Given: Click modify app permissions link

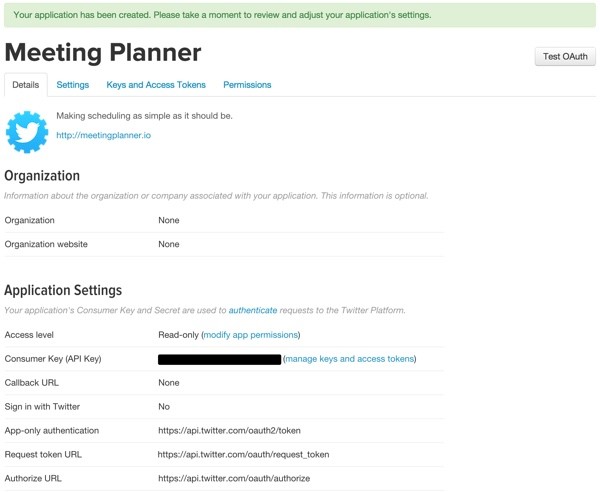Looking at the screenshot, I should (x=251, y=335).
